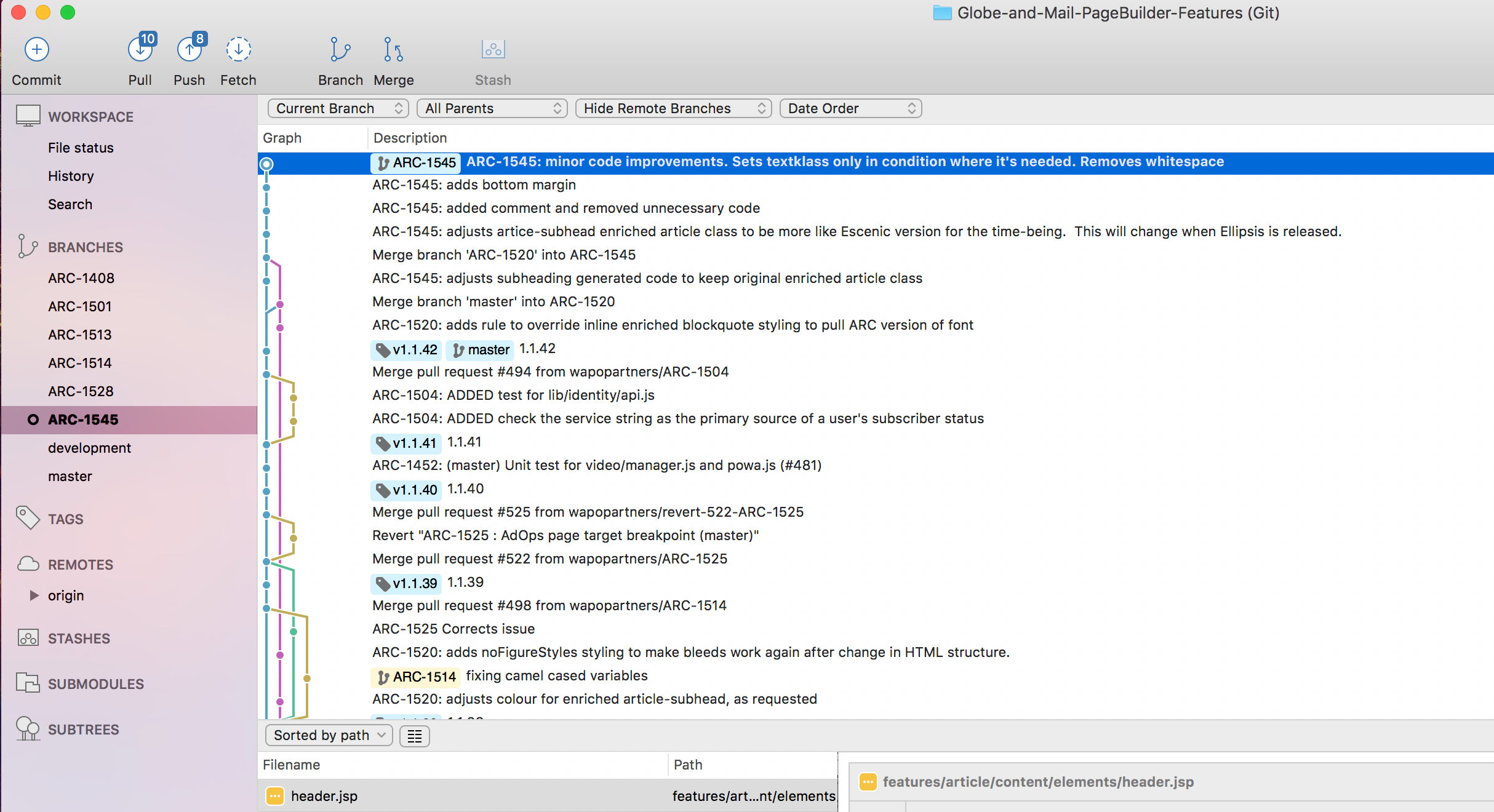Open the Sorted by path dropdown

329,735
